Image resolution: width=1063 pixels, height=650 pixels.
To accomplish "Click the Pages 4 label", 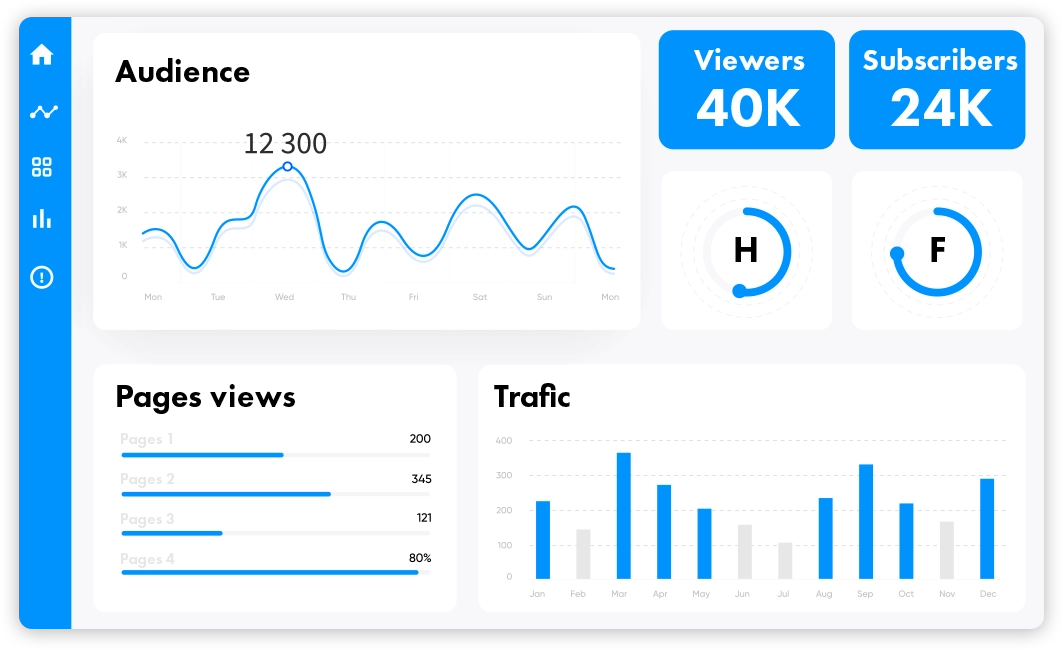I will click(147, 559).
